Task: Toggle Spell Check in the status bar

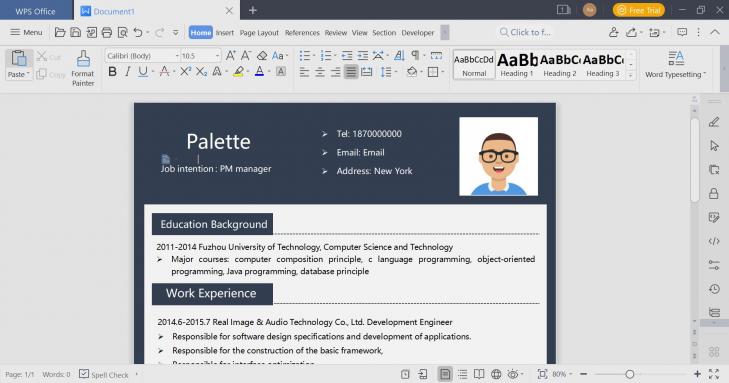Action: point(104,374)
